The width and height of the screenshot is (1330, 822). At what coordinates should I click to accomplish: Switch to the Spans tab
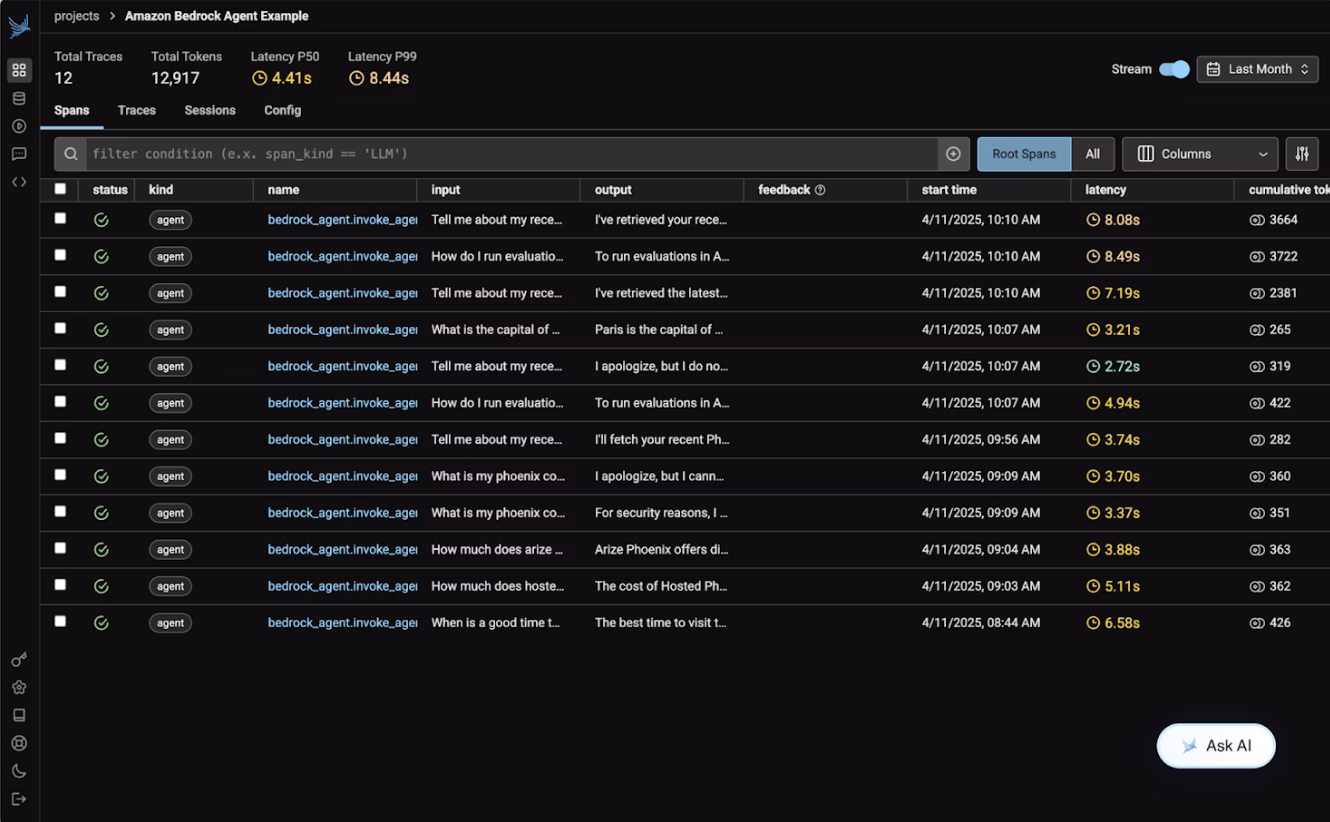tap(72, 110)
